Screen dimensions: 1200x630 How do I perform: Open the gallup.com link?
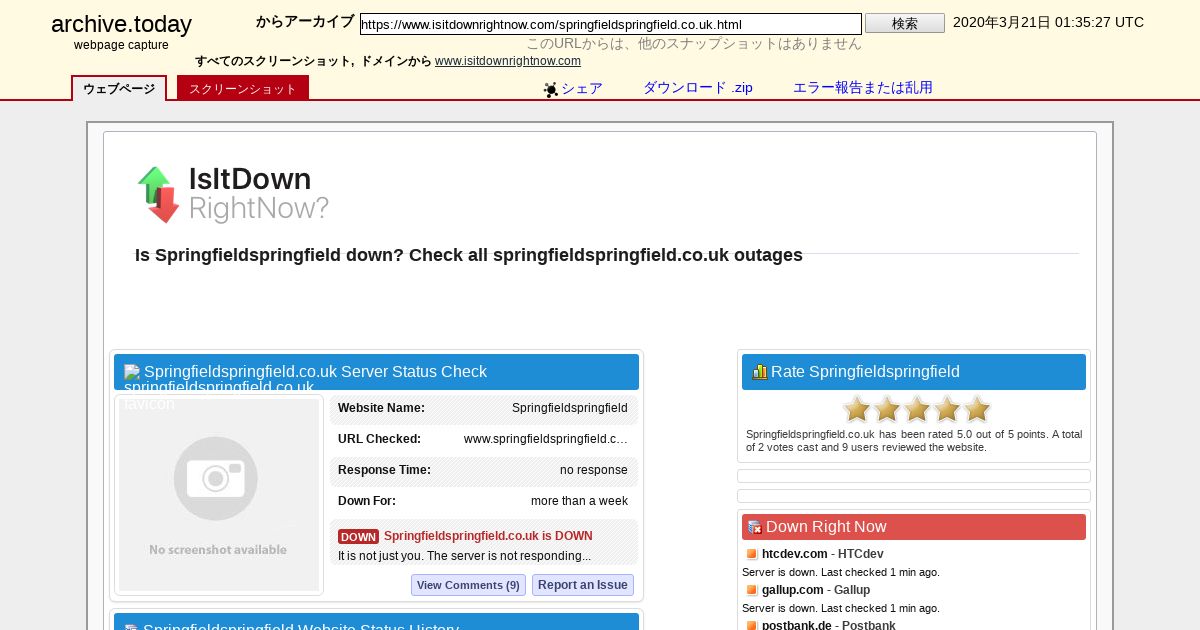click(x=793, y=590)
